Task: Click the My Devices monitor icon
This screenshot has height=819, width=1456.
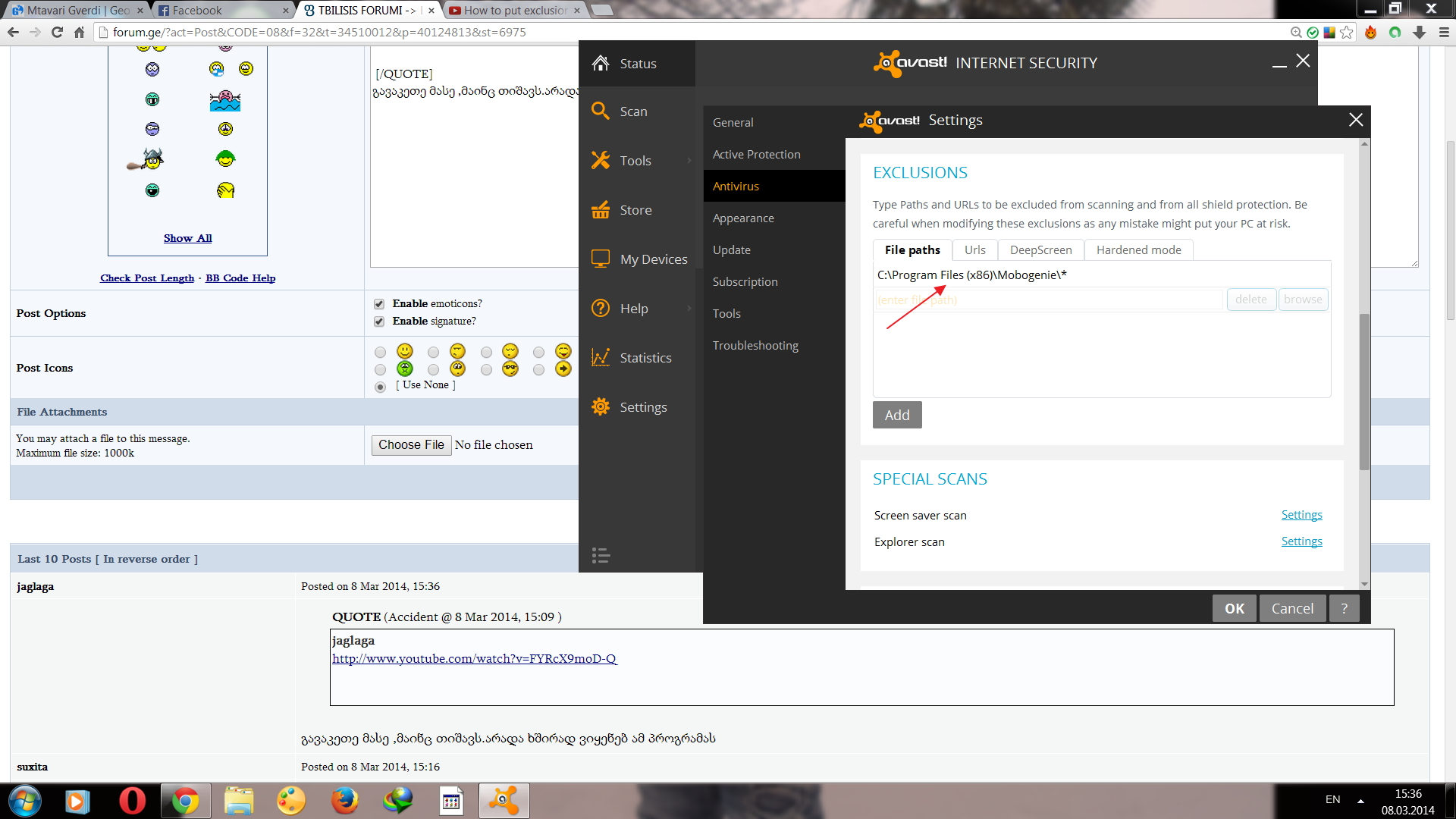Action: pos(601,259)
